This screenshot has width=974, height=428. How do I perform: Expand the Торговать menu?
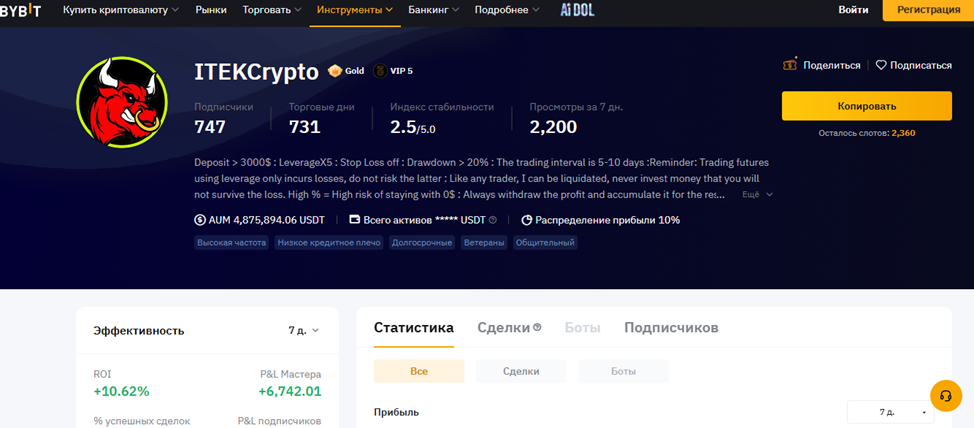coord(272,10)
